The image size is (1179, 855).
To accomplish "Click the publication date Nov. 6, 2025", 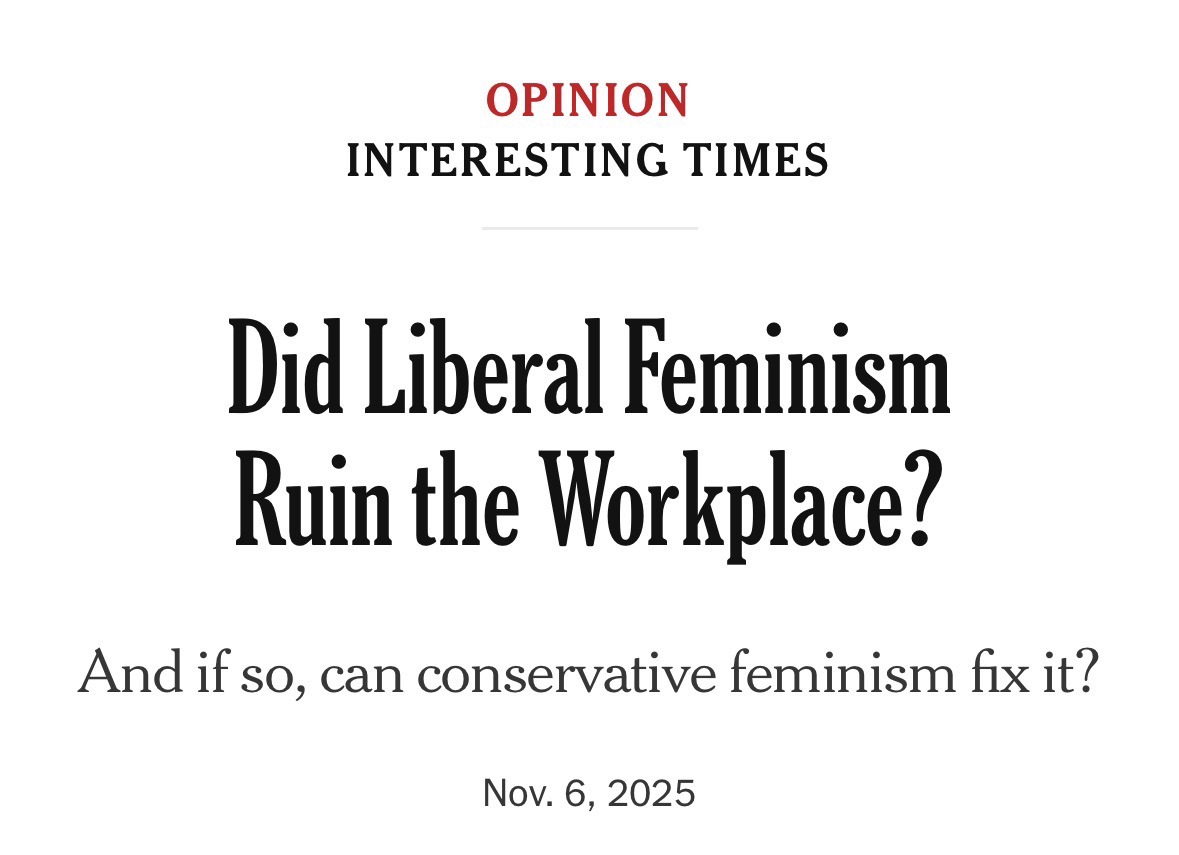I will click(589, 793).
